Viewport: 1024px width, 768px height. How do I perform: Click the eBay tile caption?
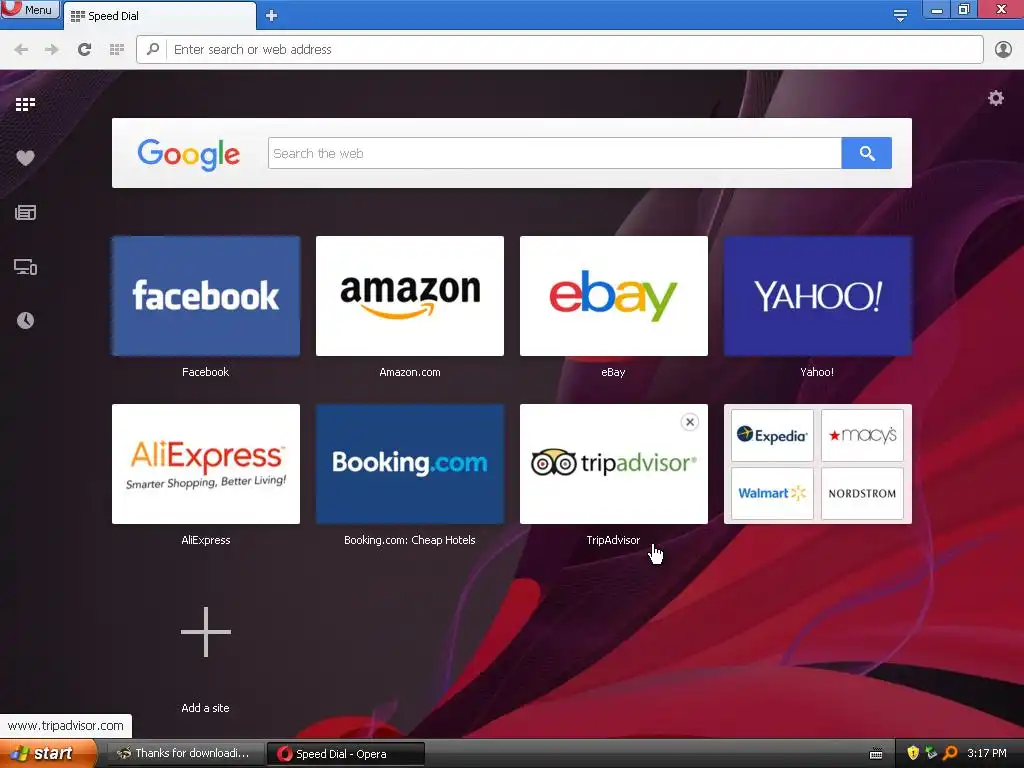tap(613, 372)
